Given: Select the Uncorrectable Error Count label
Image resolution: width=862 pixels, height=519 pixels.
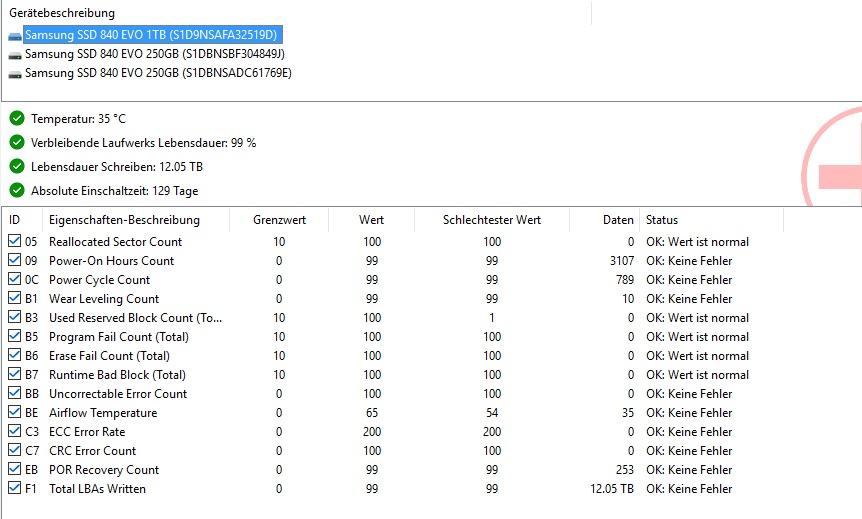Looking at the screenshot, I should 118,394.
